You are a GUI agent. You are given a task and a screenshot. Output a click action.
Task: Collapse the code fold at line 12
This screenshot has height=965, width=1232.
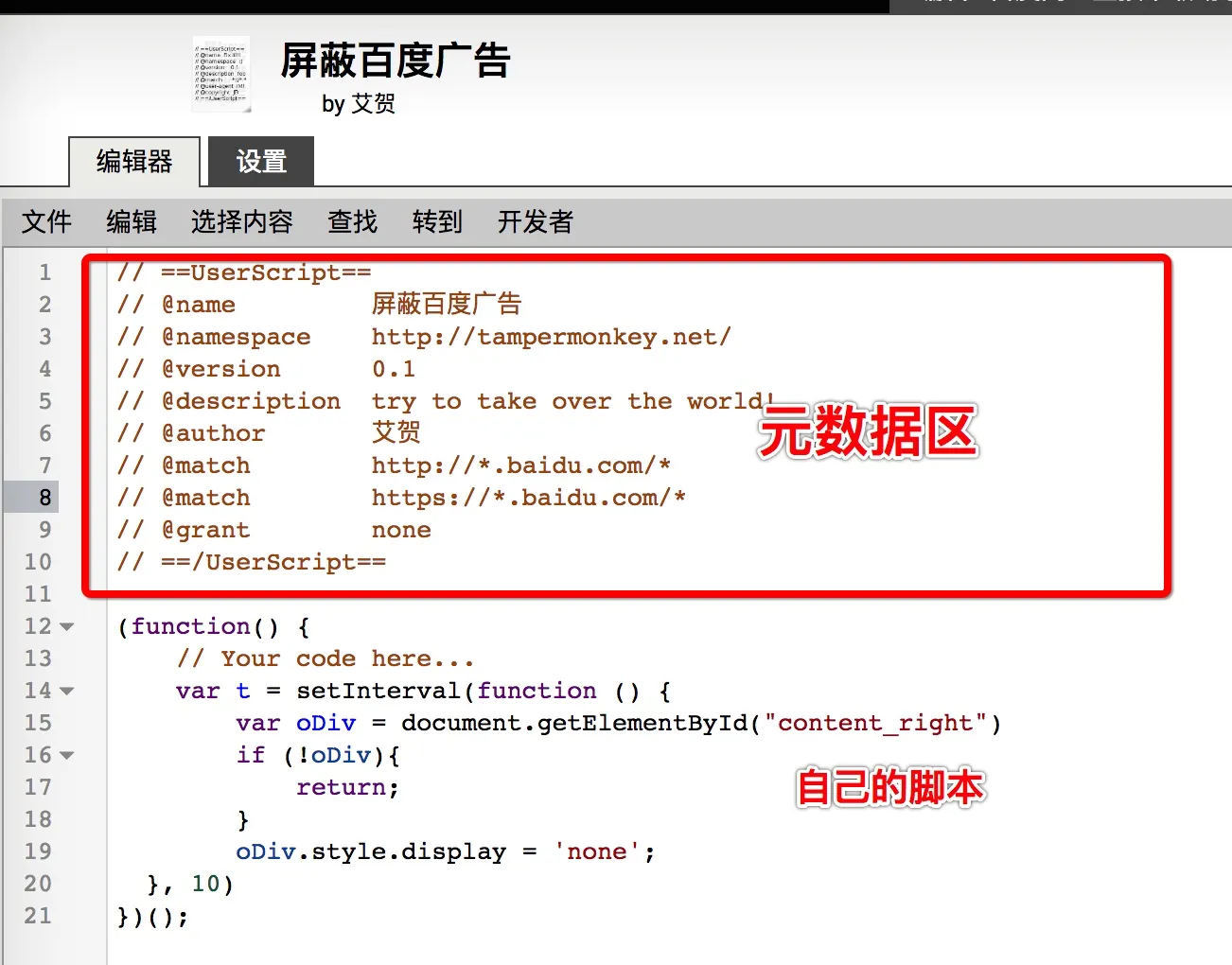[x=66, y=627]
